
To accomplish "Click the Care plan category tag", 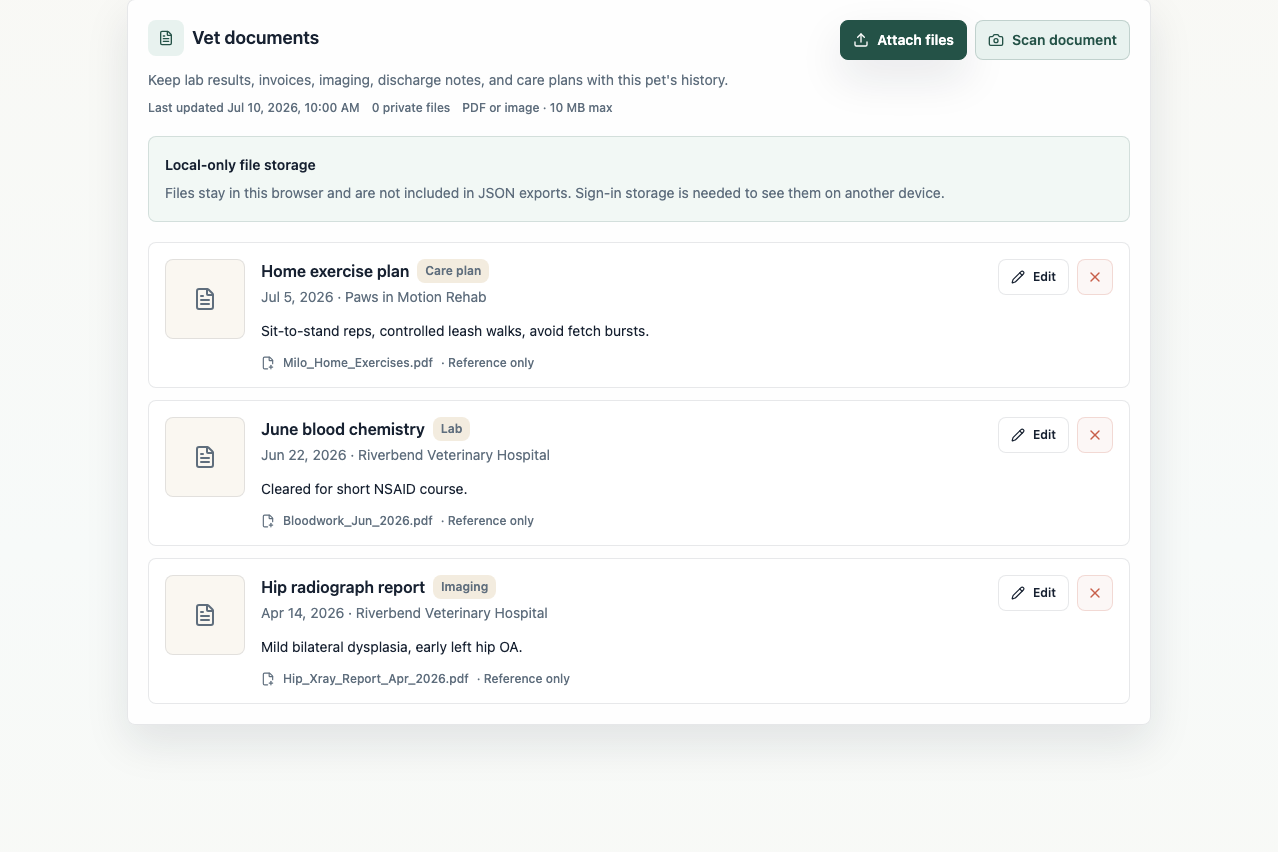I will (x=453, y=271).
